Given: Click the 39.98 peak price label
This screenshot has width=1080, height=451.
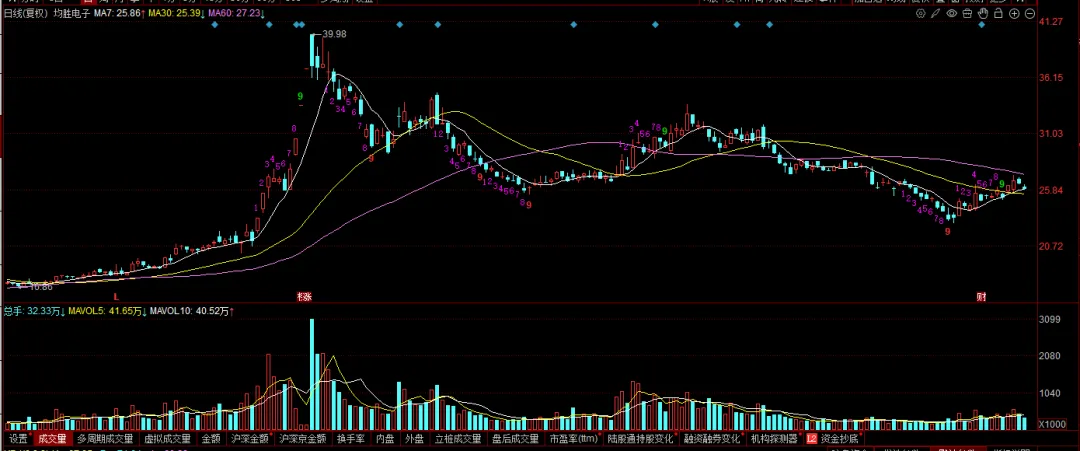Looking at the screenshot, I should (334, 34).
